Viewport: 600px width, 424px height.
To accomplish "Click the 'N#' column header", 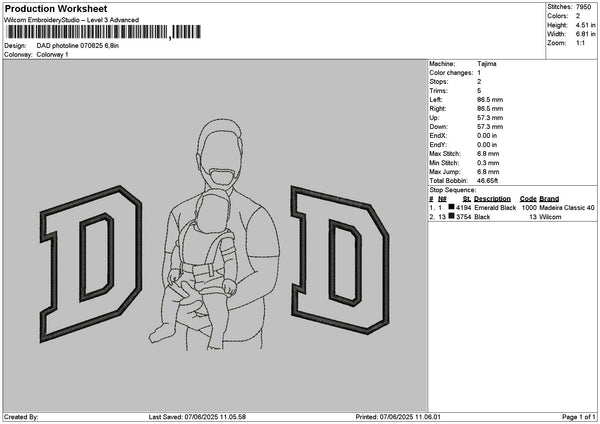I will coord(442,199).
